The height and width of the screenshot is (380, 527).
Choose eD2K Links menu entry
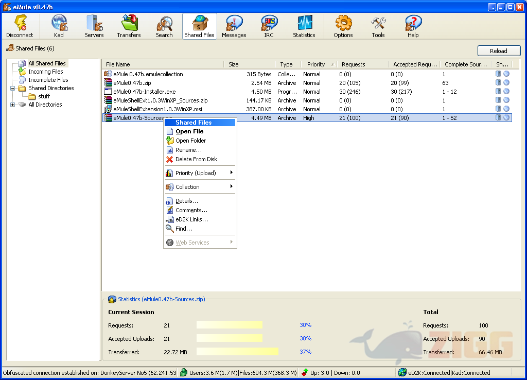(x=200, y=219)
